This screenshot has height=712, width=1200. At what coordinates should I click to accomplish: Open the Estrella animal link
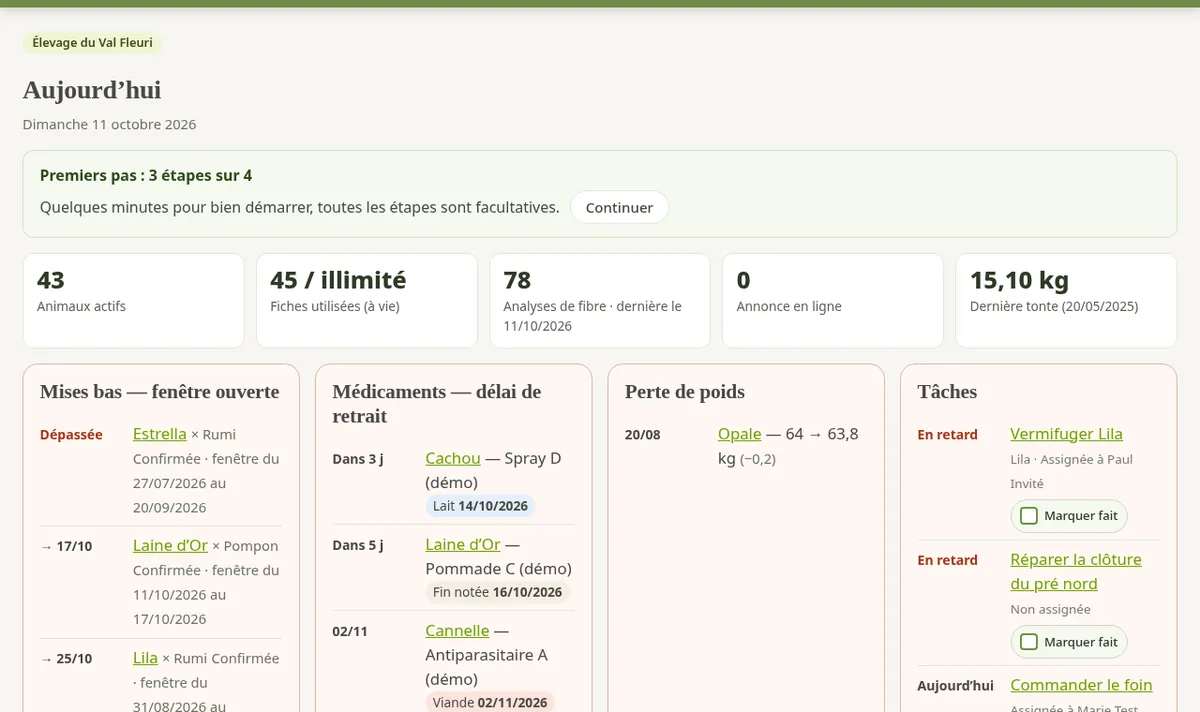click(x=160, y=434)
